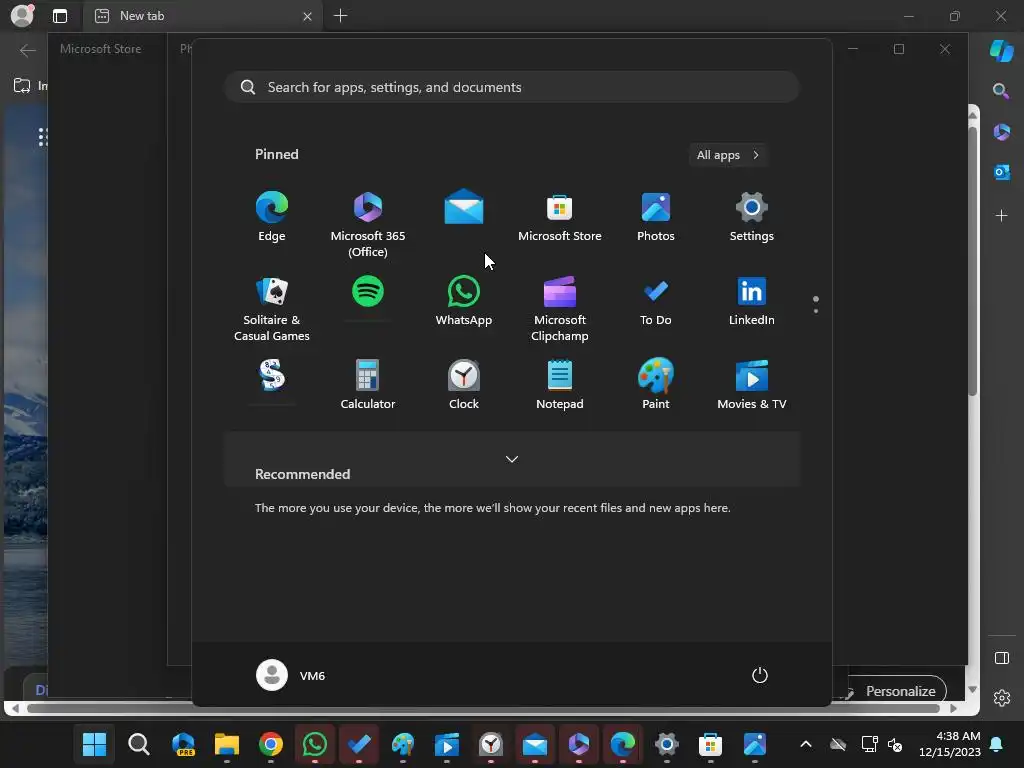1024x768 pixels.
Task: Click back arrow in Microsoft Store window
Action: tap(27, 50)
